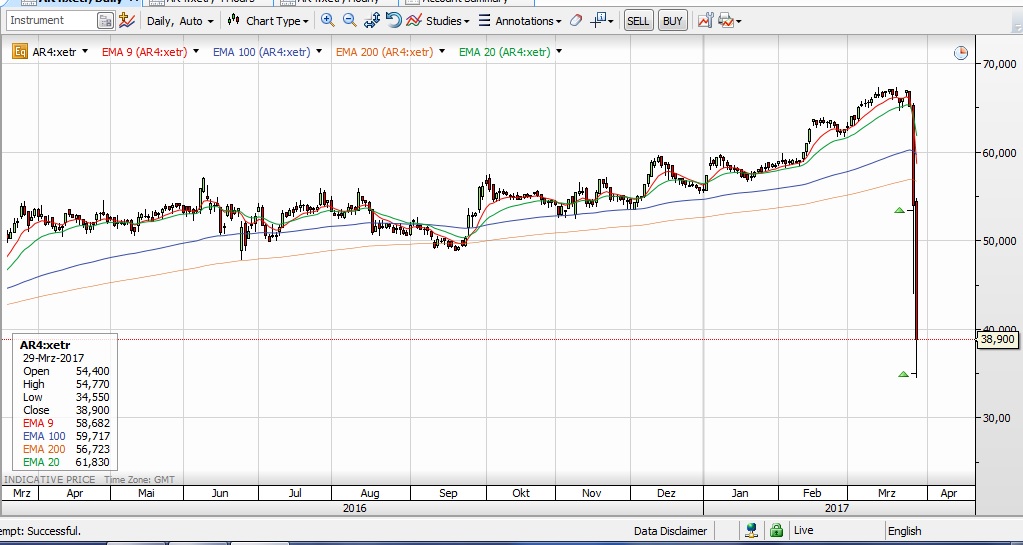This screenshot has height=545, width=1023.
Task: Click the Instrument search input field
Action: 52,20
